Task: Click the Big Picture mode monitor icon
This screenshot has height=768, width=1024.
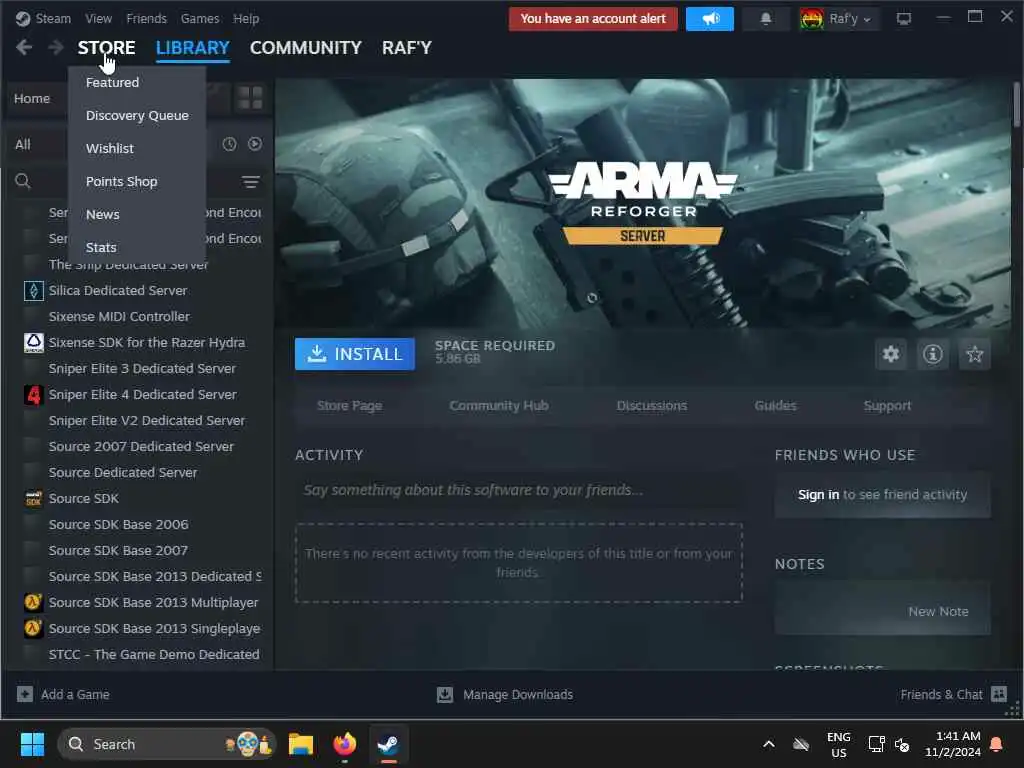Action: (904, 19)
